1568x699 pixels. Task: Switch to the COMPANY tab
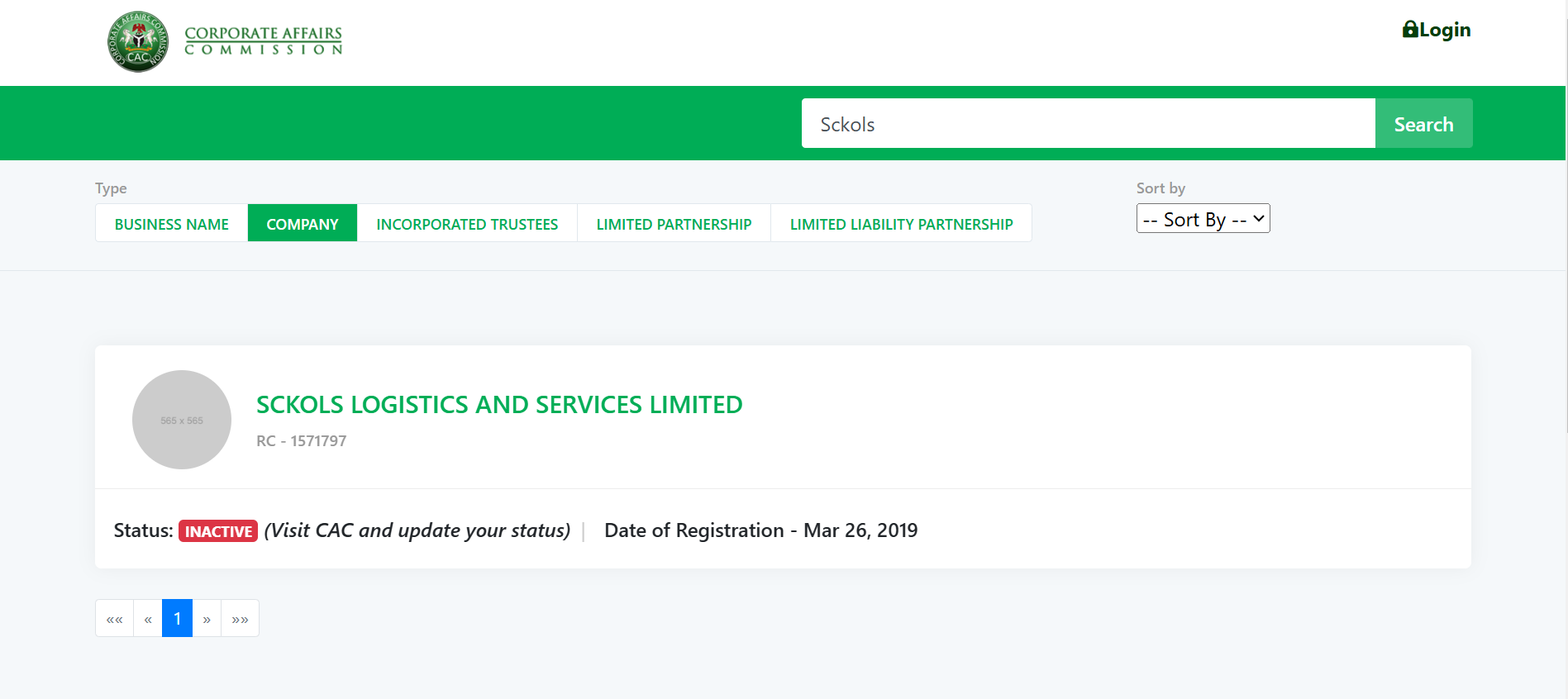coord(302,223)
